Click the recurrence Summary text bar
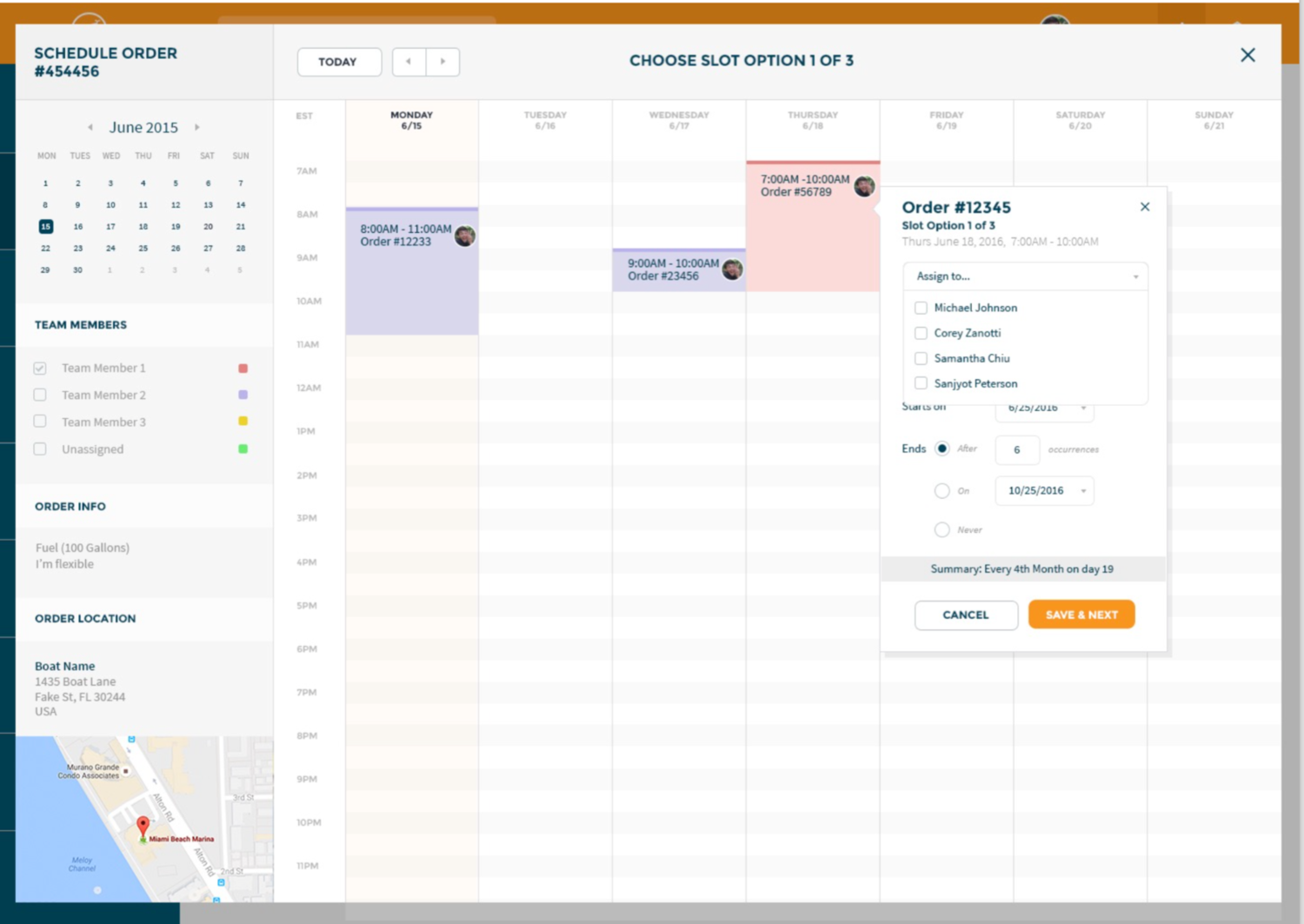 coord(1023,568)
